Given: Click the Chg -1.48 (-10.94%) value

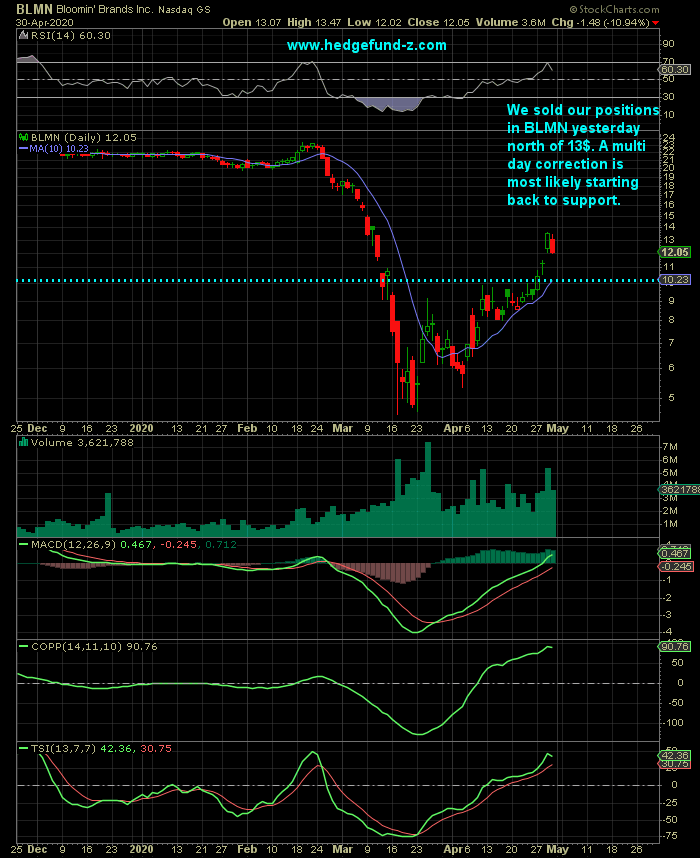Looking at the screenshot, I should tap(600, 22).
